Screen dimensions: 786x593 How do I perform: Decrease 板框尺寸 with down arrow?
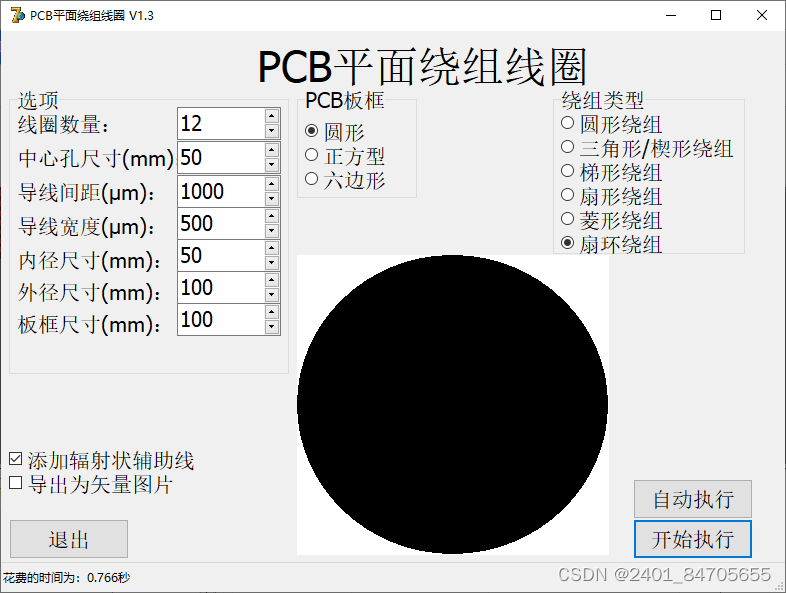(272, 327)
